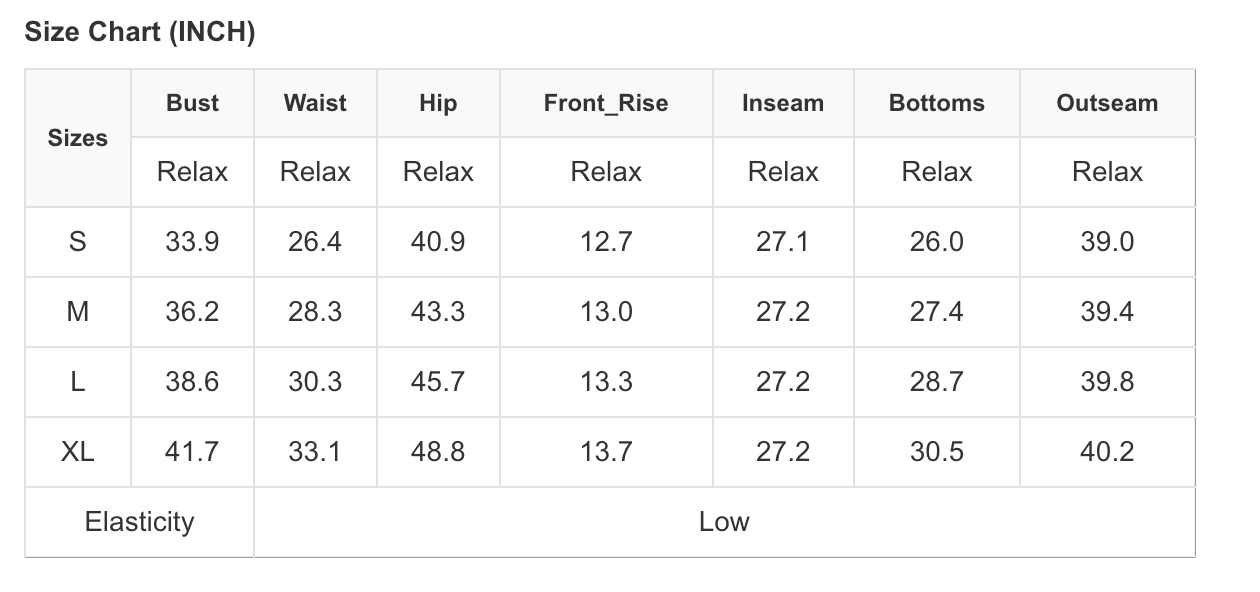Click the L size row label
Viewport: 1260px width, 592px height.
pyautogui.click(x=77, y=382)
